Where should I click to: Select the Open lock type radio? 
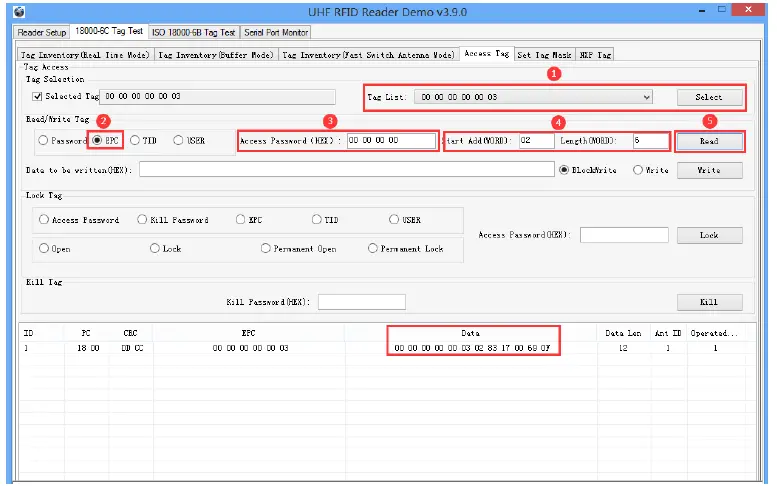tap(44, 248)
